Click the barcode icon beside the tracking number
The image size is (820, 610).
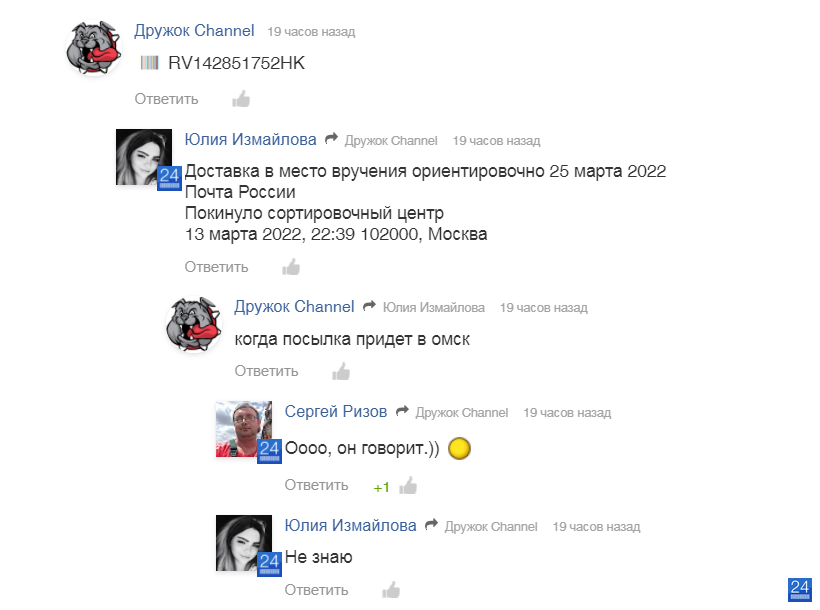pyautogui.click(x=150, y=63)
